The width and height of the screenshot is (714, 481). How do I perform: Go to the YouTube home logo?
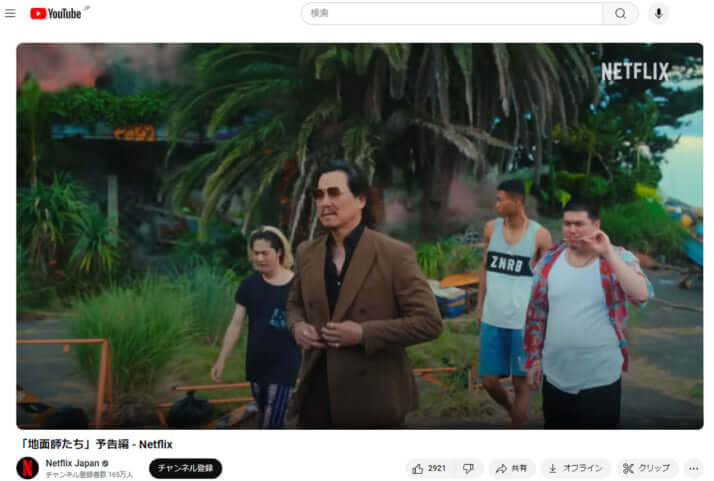56,13
